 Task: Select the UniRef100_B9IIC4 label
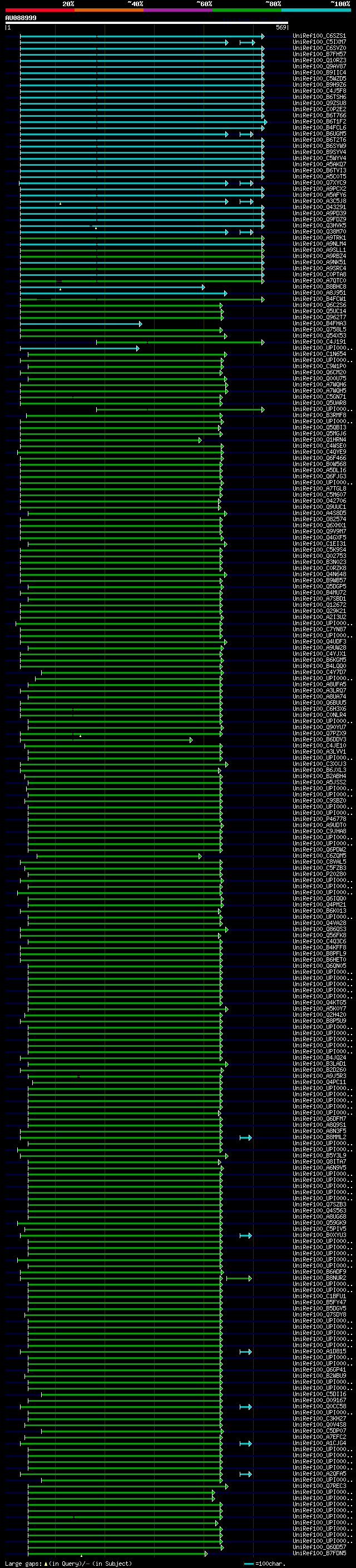click(319, 72)
